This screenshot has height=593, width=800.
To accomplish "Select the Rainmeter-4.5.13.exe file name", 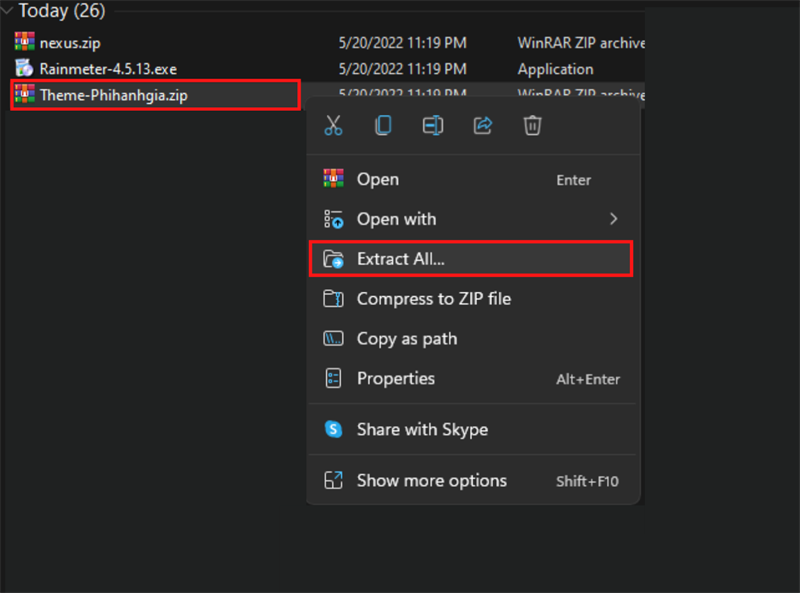I will tap(107, 69).
